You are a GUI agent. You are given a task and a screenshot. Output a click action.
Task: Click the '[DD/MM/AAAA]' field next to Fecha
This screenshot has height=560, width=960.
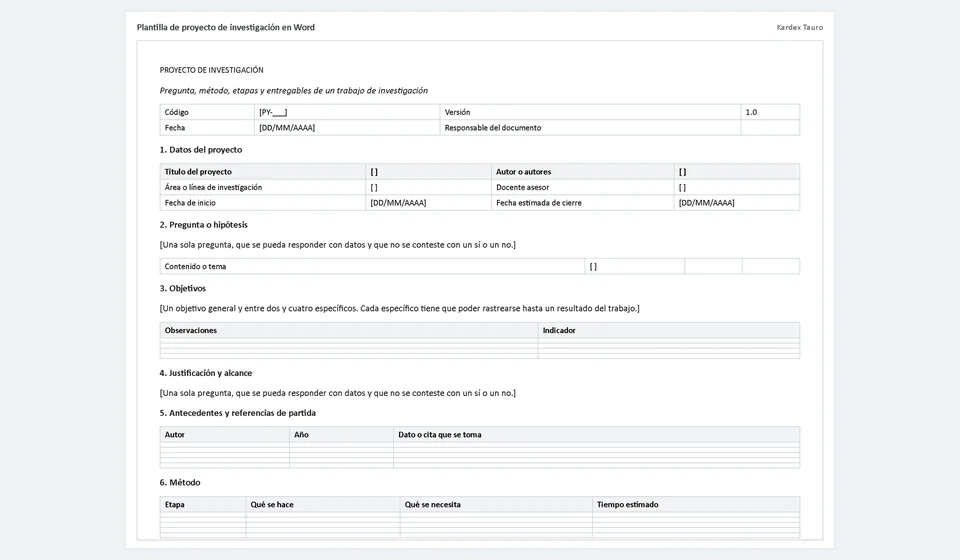click(x=347, y=128)
